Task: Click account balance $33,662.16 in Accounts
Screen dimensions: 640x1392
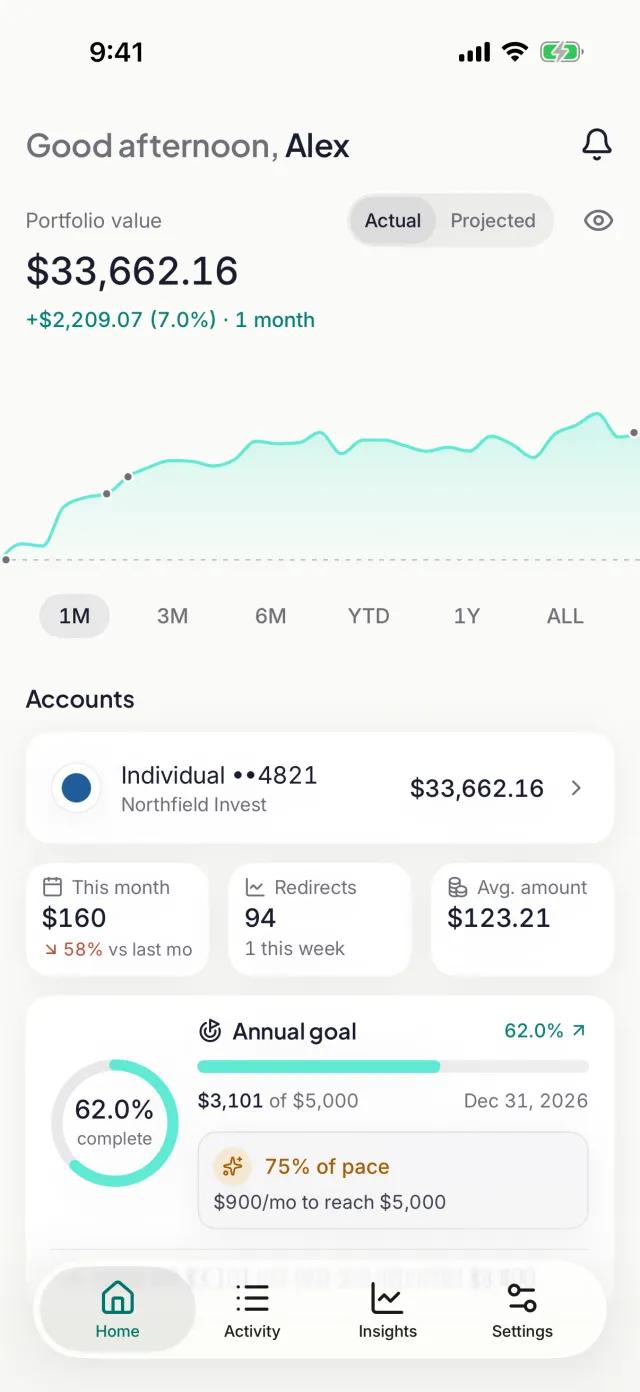Action: click(477, 788)
